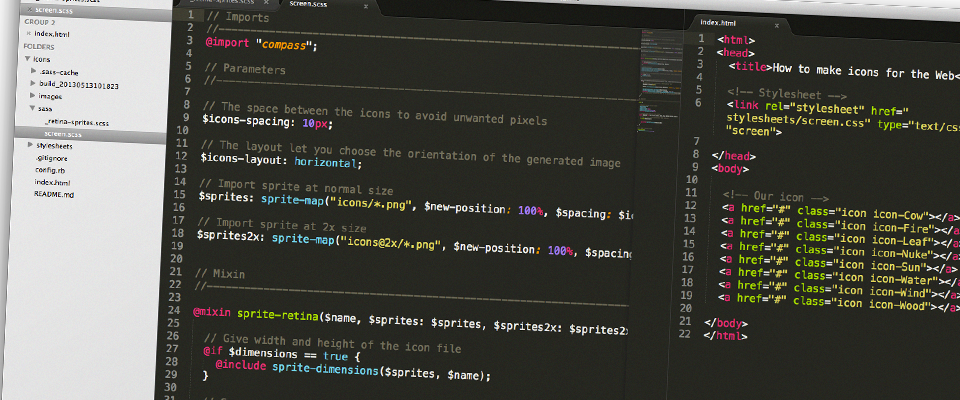Expand the images folder

(x=32, y=98)
